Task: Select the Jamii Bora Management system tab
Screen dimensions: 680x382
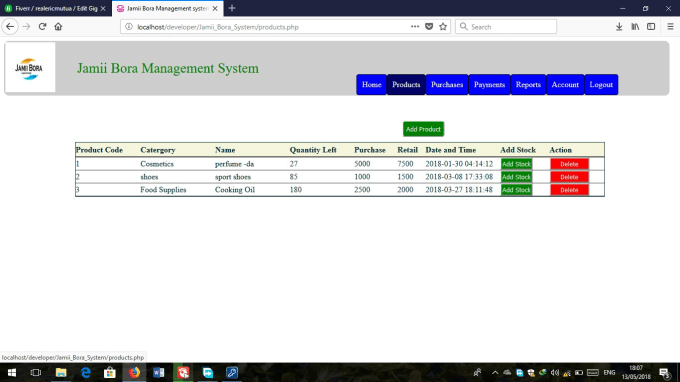Action: (x=167, y=8)
